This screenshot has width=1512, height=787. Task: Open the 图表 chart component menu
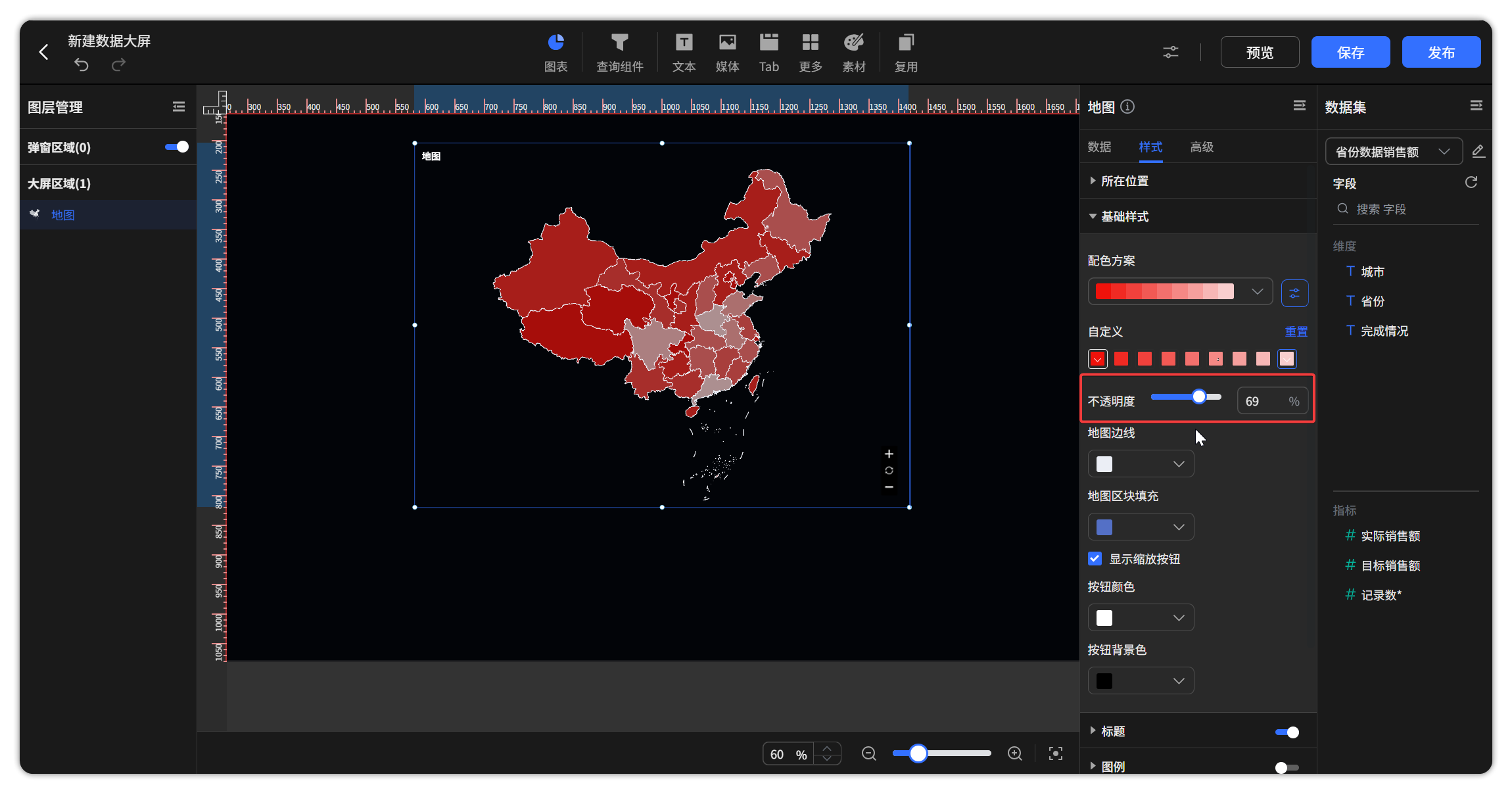click(x=555, y=53)
